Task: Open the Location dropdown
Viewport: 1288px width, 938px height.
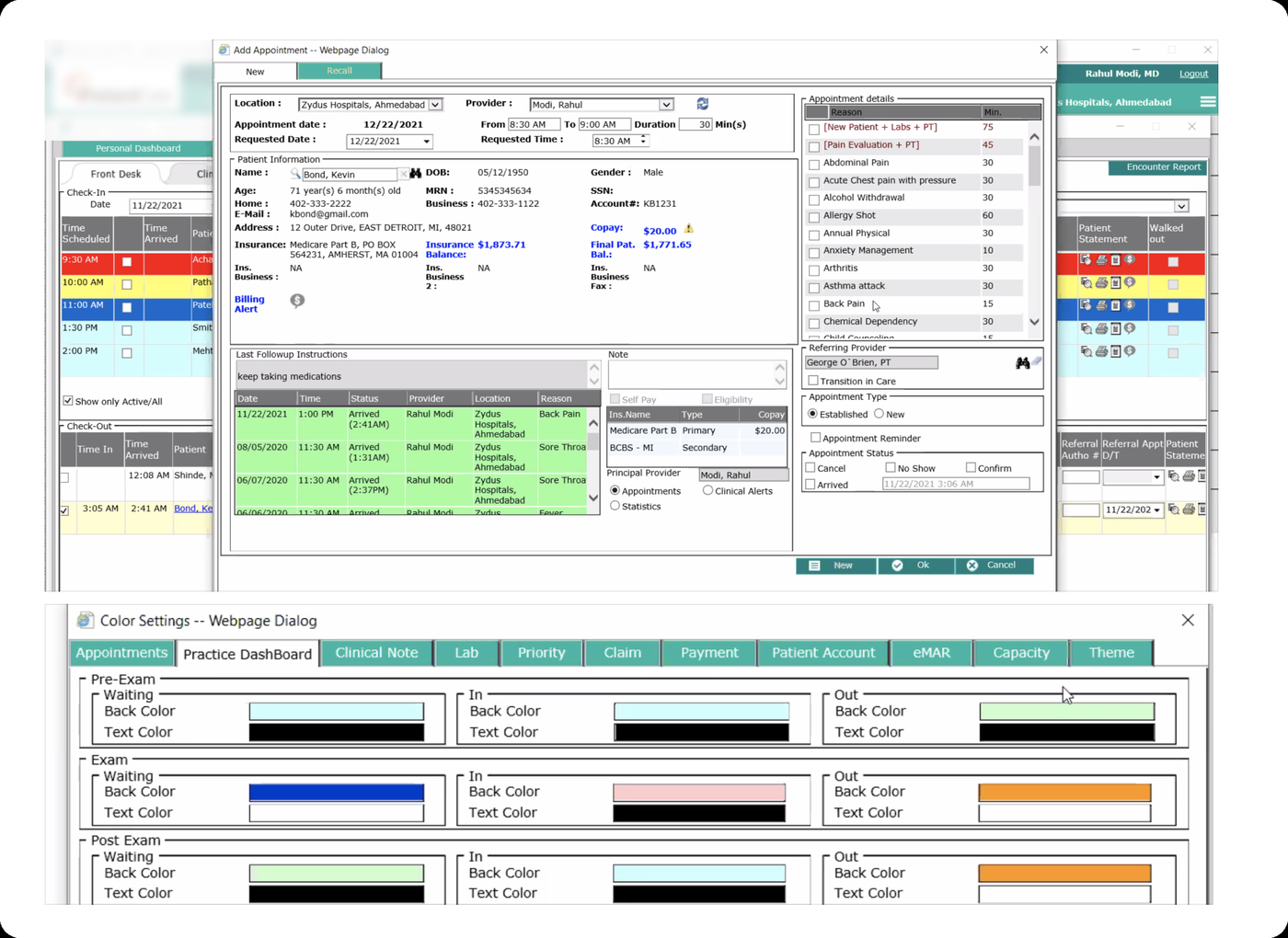Action: click(x=436, y=105)
